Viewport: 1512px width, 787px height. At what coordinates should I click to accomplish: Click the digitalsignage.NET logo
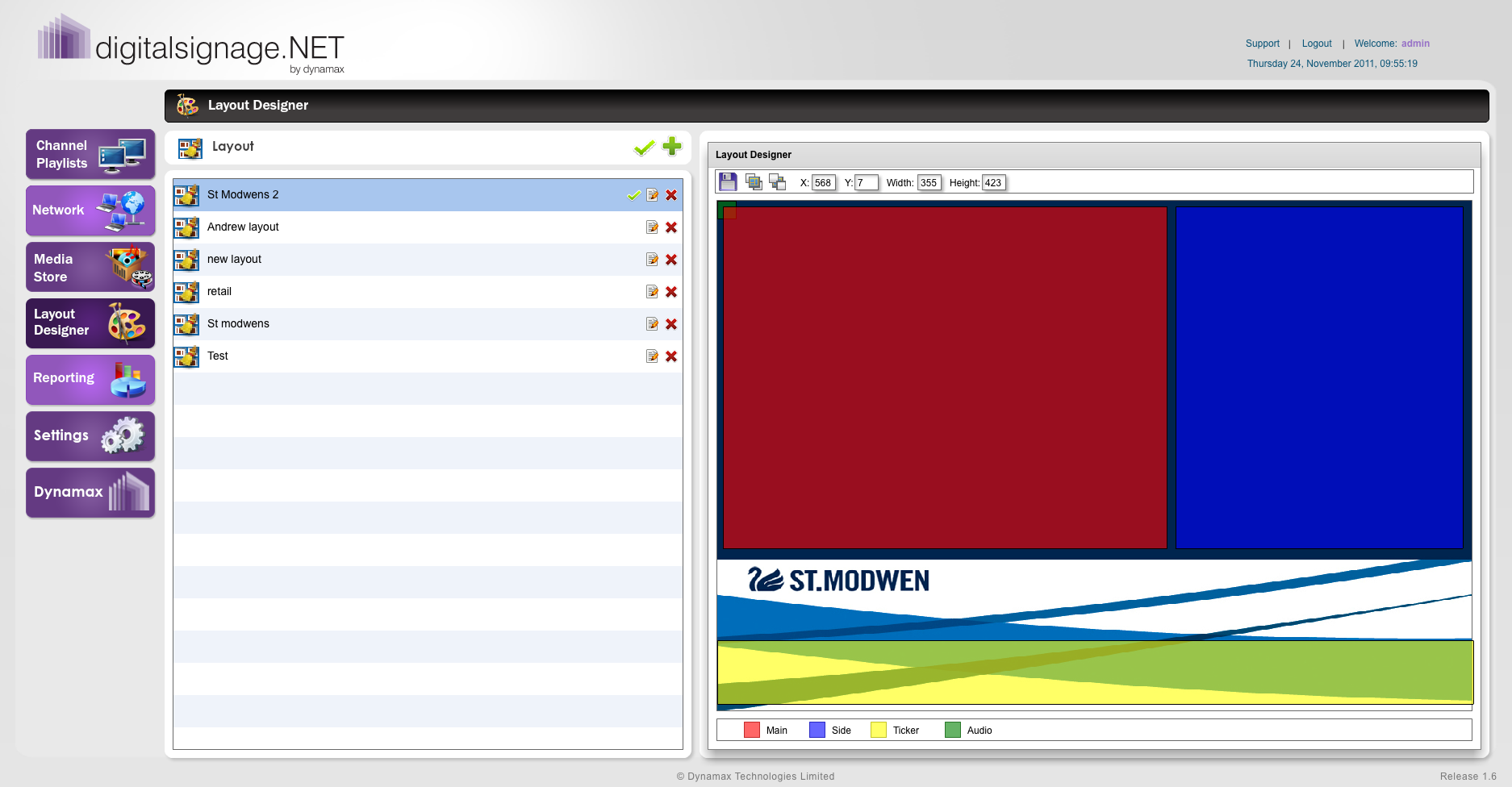point(191,44)
